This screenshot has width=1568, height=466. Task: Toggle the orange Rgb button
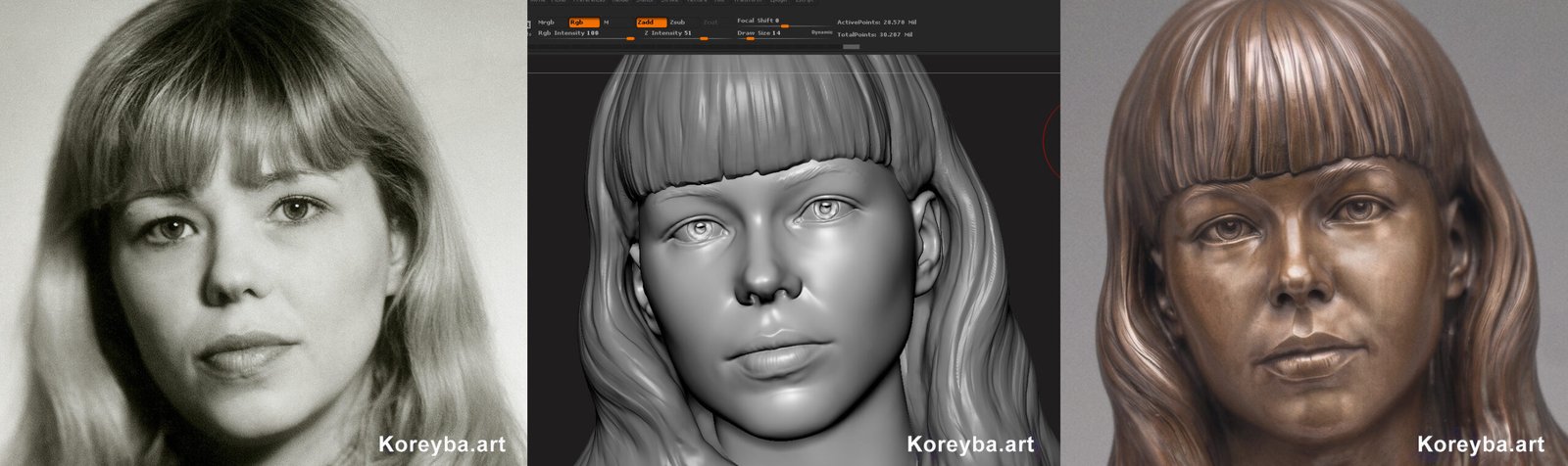(x=584, y=22)
